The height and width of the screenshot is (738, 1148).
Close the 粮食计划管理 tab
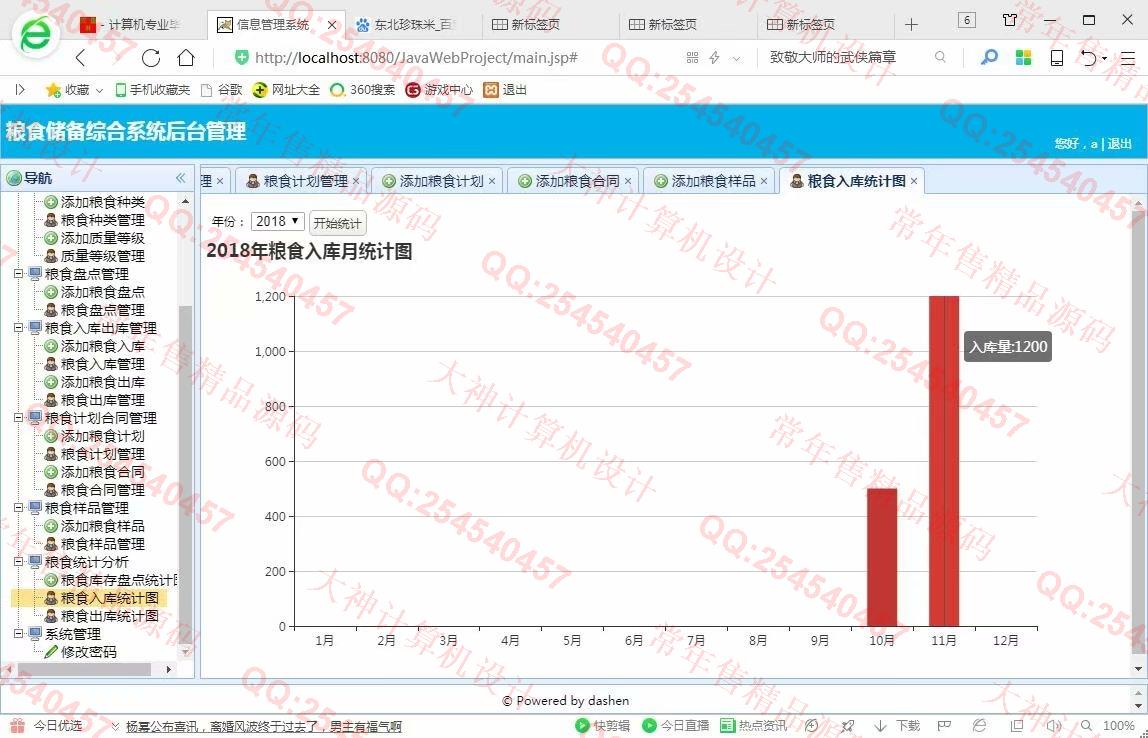356,181
